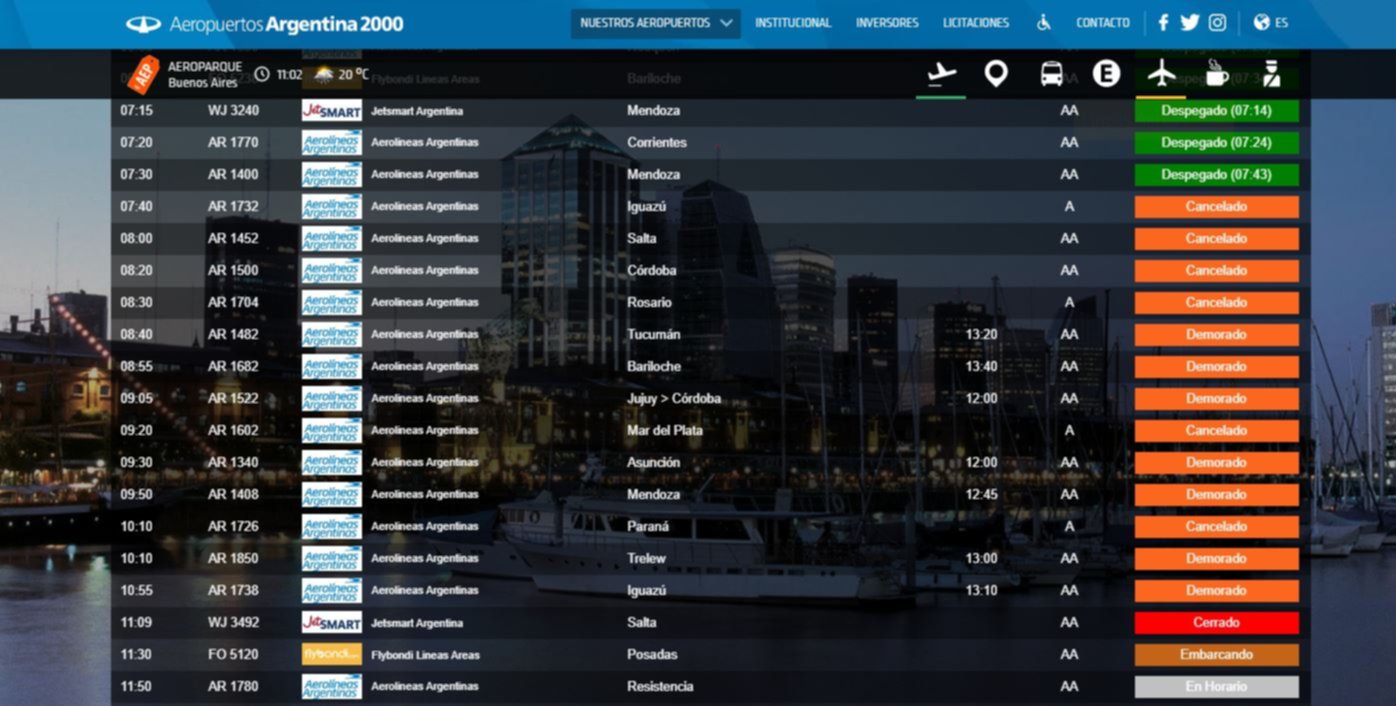Expand the Nuestros Aeropuertos dropdown
The width and height of the screenshot is (1396, 706).
pyautogui.click(x=656, y=23)
